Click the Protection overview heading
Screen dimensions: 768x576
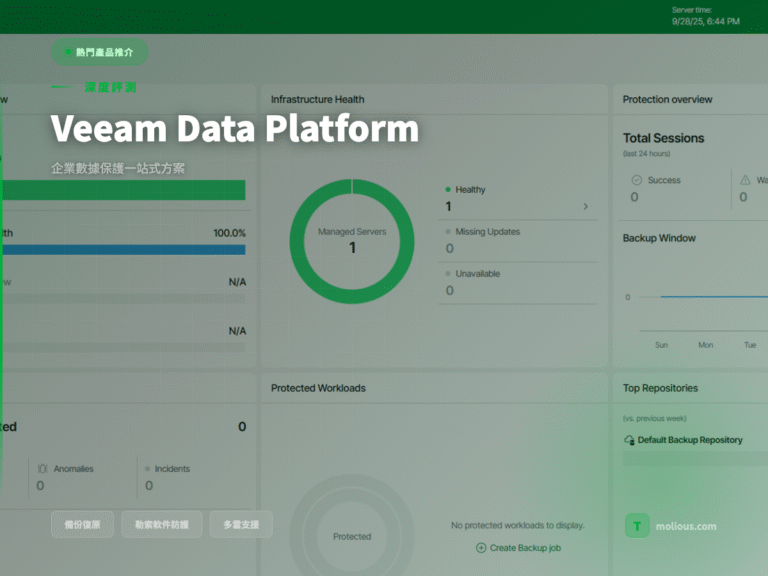tap(667, 99)
